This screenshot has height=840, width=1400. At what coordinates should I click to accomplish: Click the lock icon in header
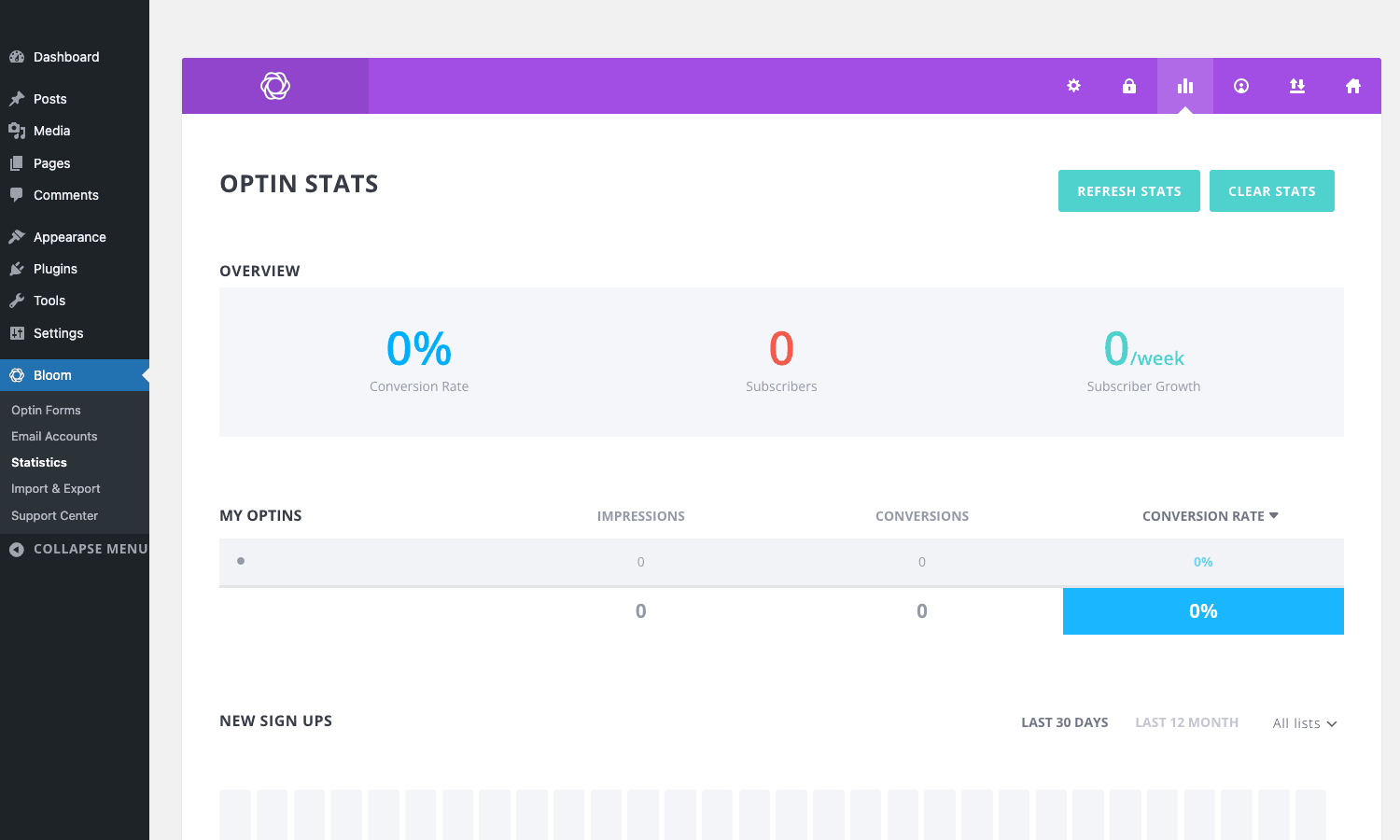click(x=1129, y=86)
